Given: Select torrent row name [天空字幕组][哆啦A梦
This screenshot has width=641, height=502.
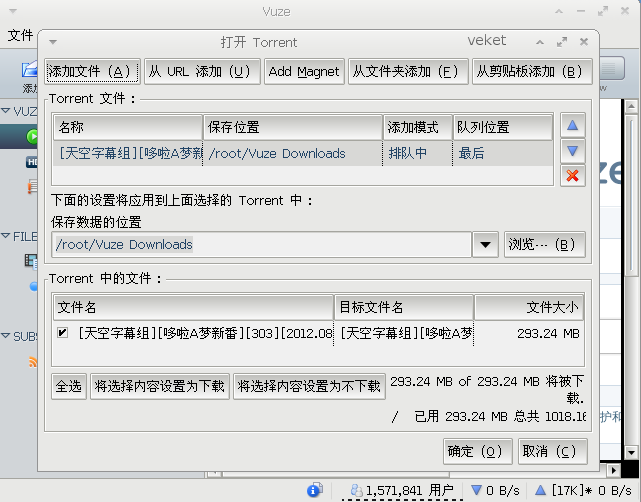Looking at the screenshot, I should [130, 153].
